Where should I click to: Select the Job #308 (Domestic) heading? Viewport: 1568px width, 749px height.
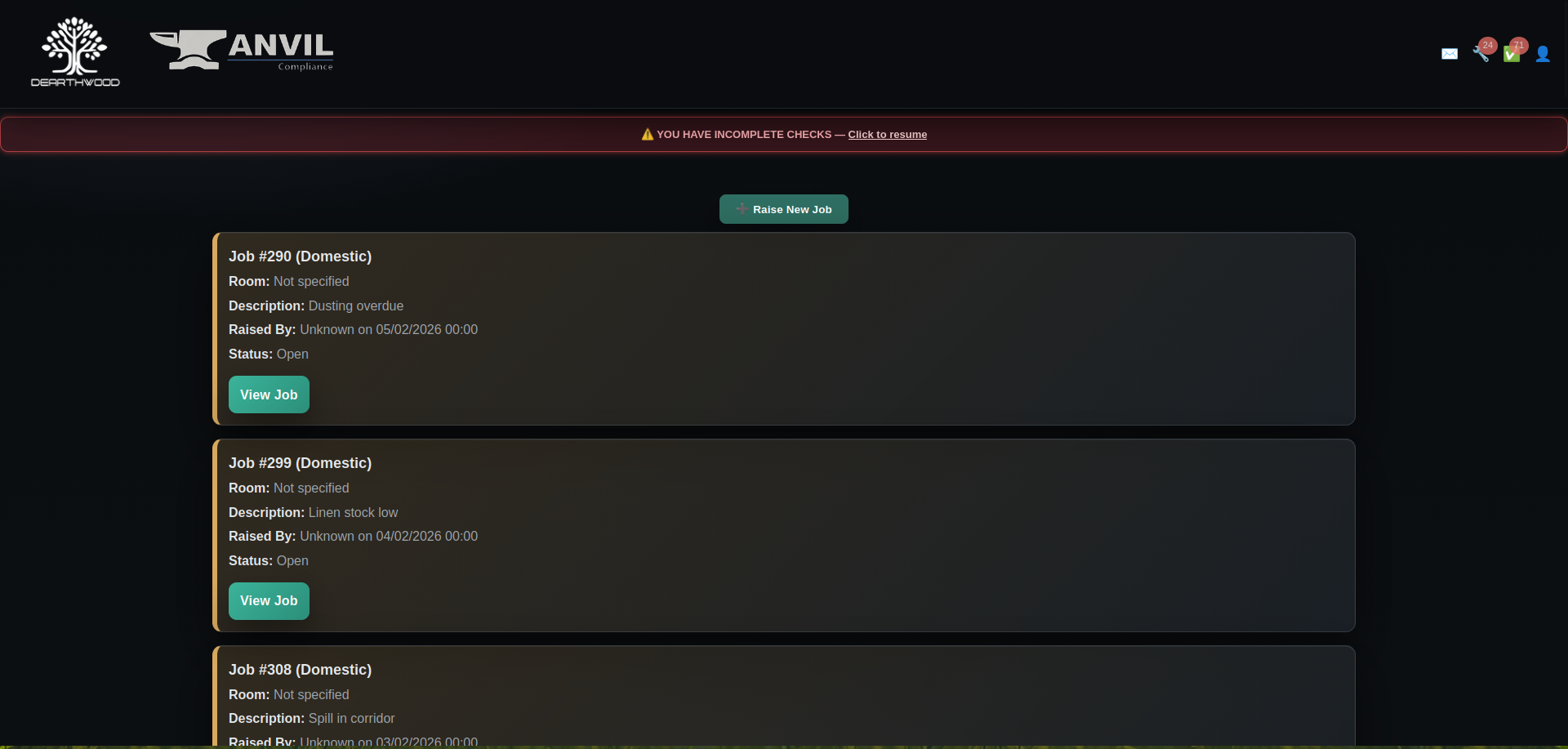(300, 670)
